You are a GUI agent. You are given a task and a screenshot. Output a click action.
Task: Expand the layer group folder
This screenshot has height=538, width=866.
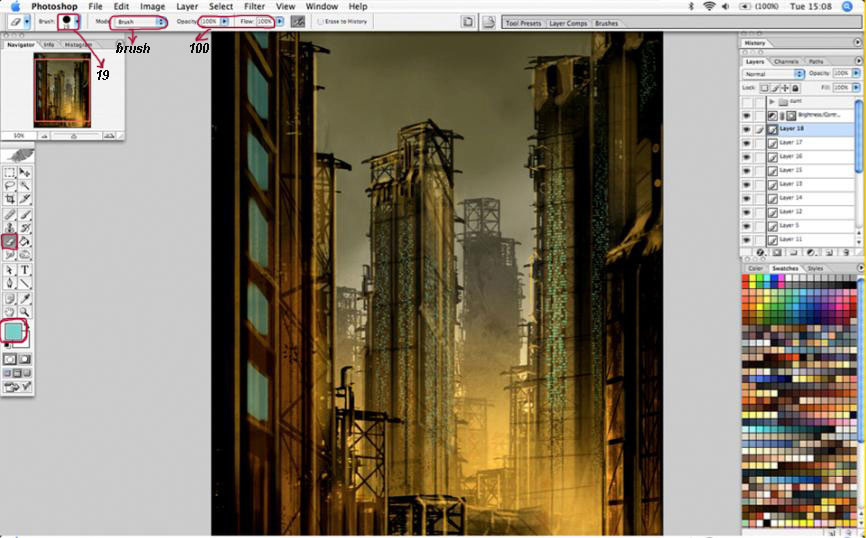coord(772,102)
